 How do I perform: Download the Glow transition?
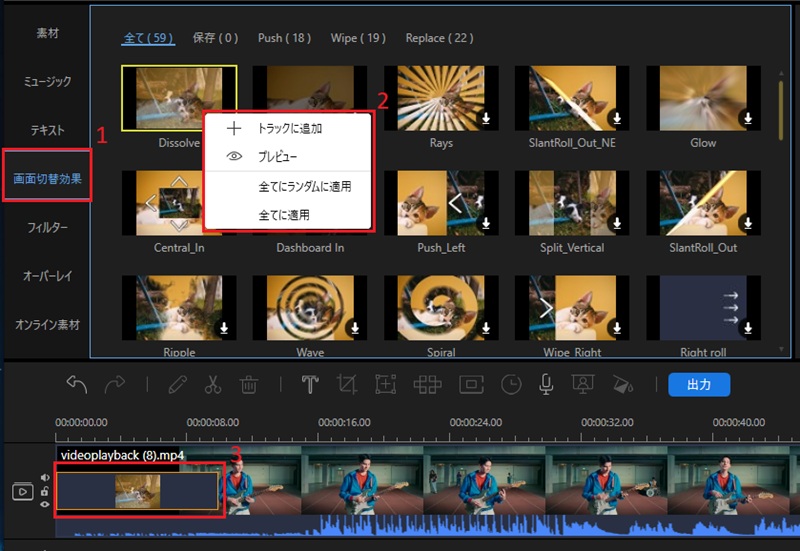point(748,118)
